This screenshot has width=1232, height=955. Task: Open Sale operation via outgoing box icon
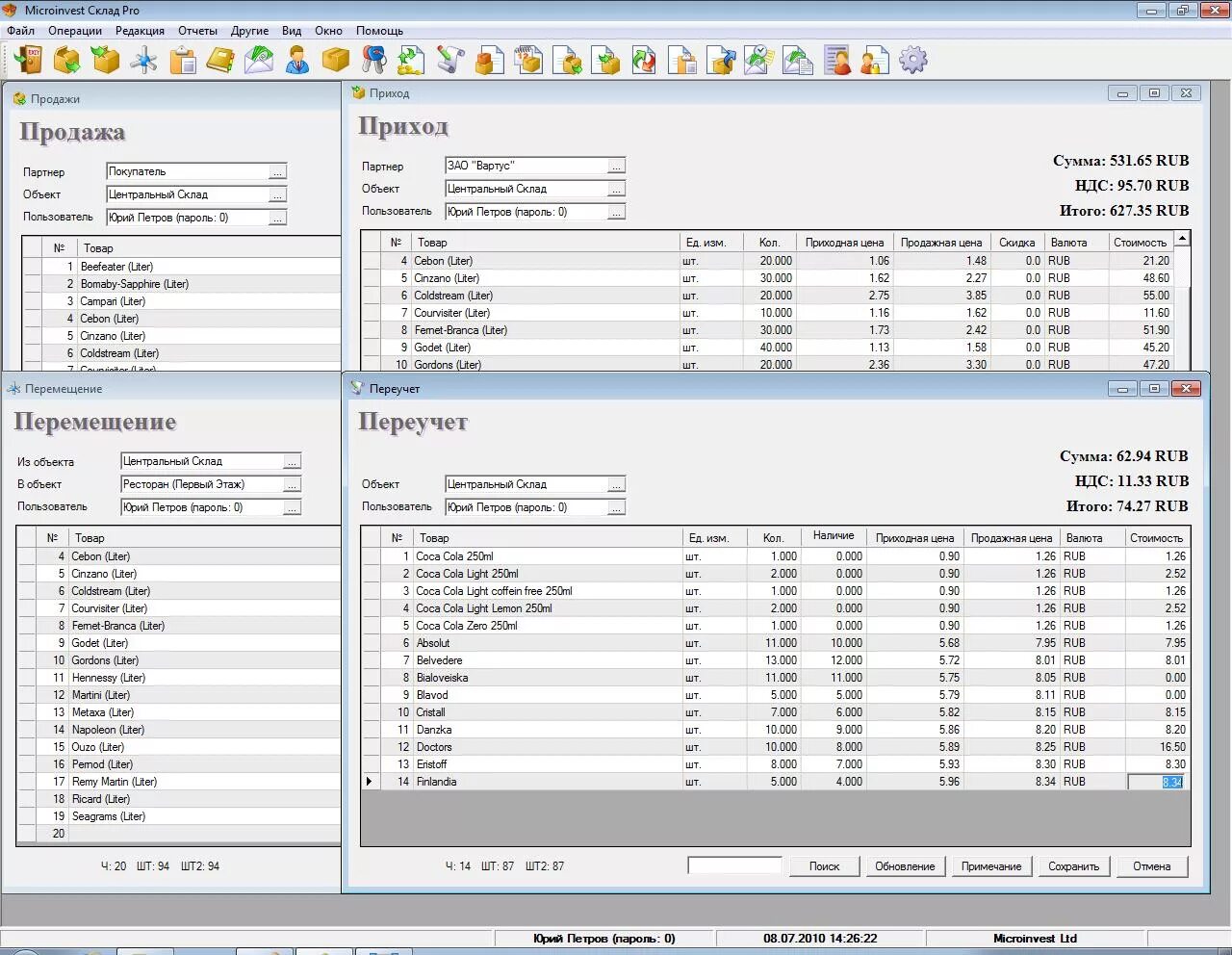point(66,61)
